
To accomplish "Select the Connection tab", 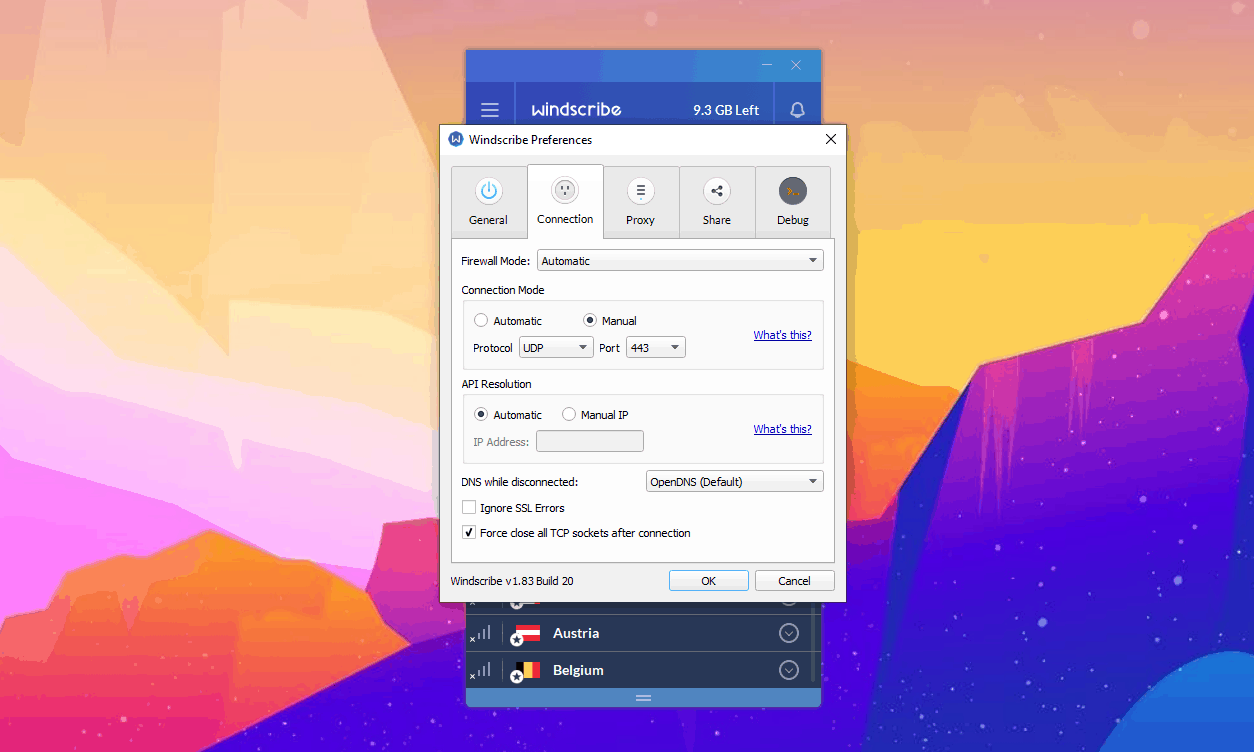I will [x=565, y=201].
